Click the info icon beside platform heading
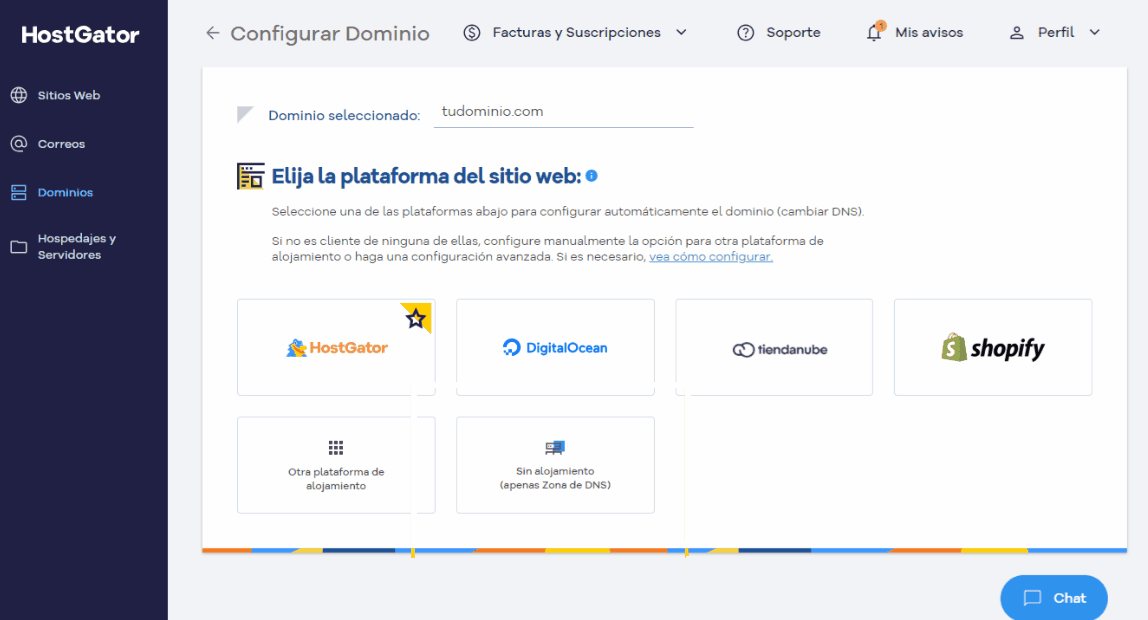Viewport: 1148px width, 620px height. click(592, 176)
